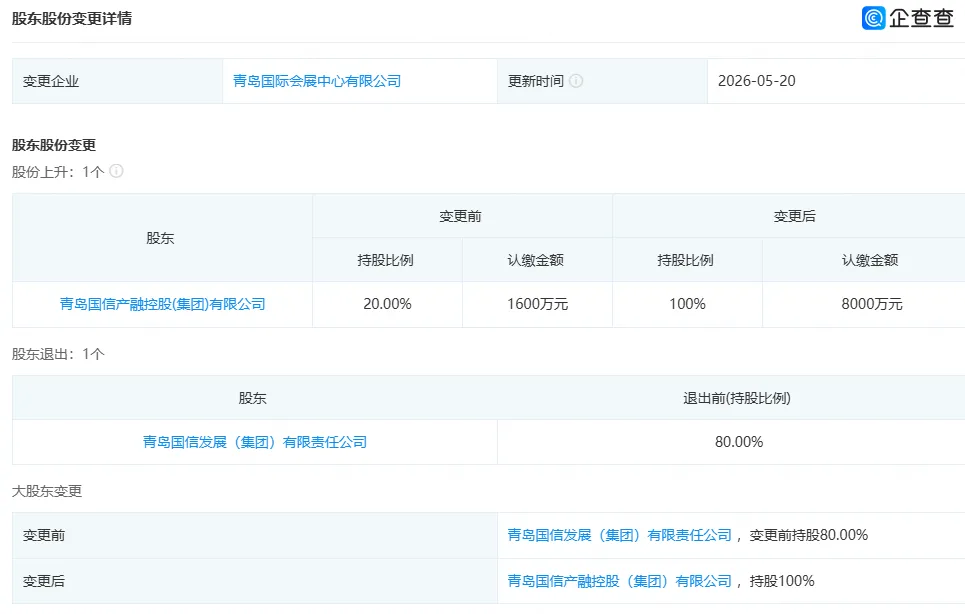The width and height of the screenshot is (965, 614).
Task: Click 持股比例 header under 变更后
Action: (686, 260)
